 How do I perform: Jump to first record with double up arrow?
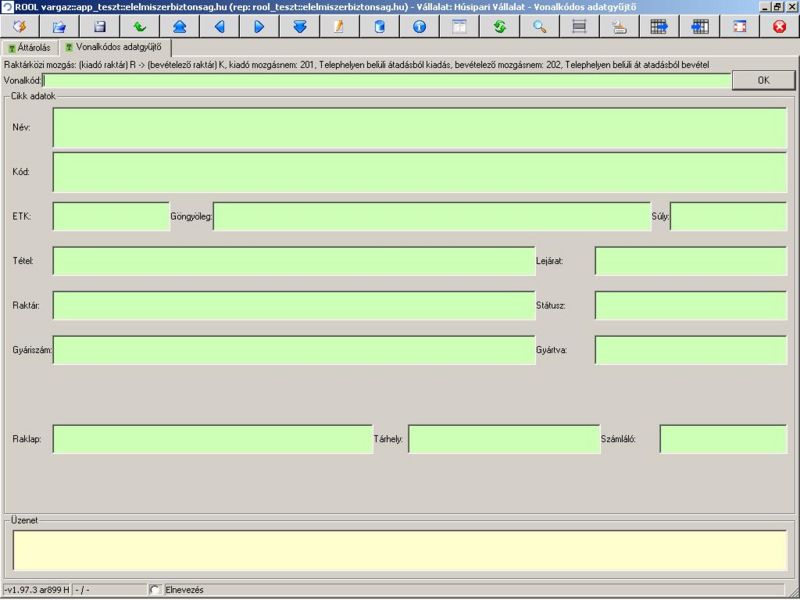click(x=179, y=27)
